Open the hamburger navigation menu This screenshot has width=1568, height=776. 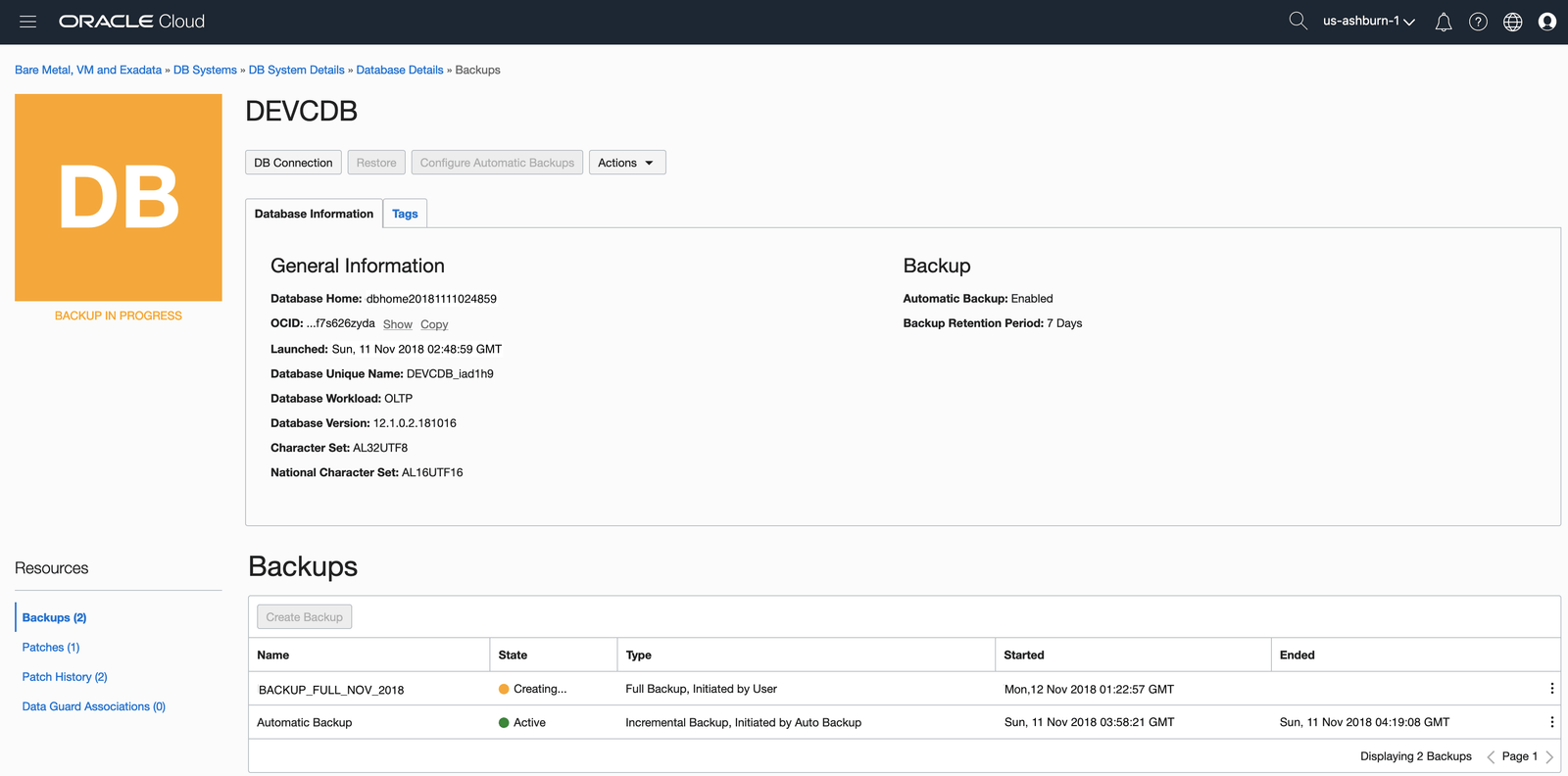pos(27,22)
